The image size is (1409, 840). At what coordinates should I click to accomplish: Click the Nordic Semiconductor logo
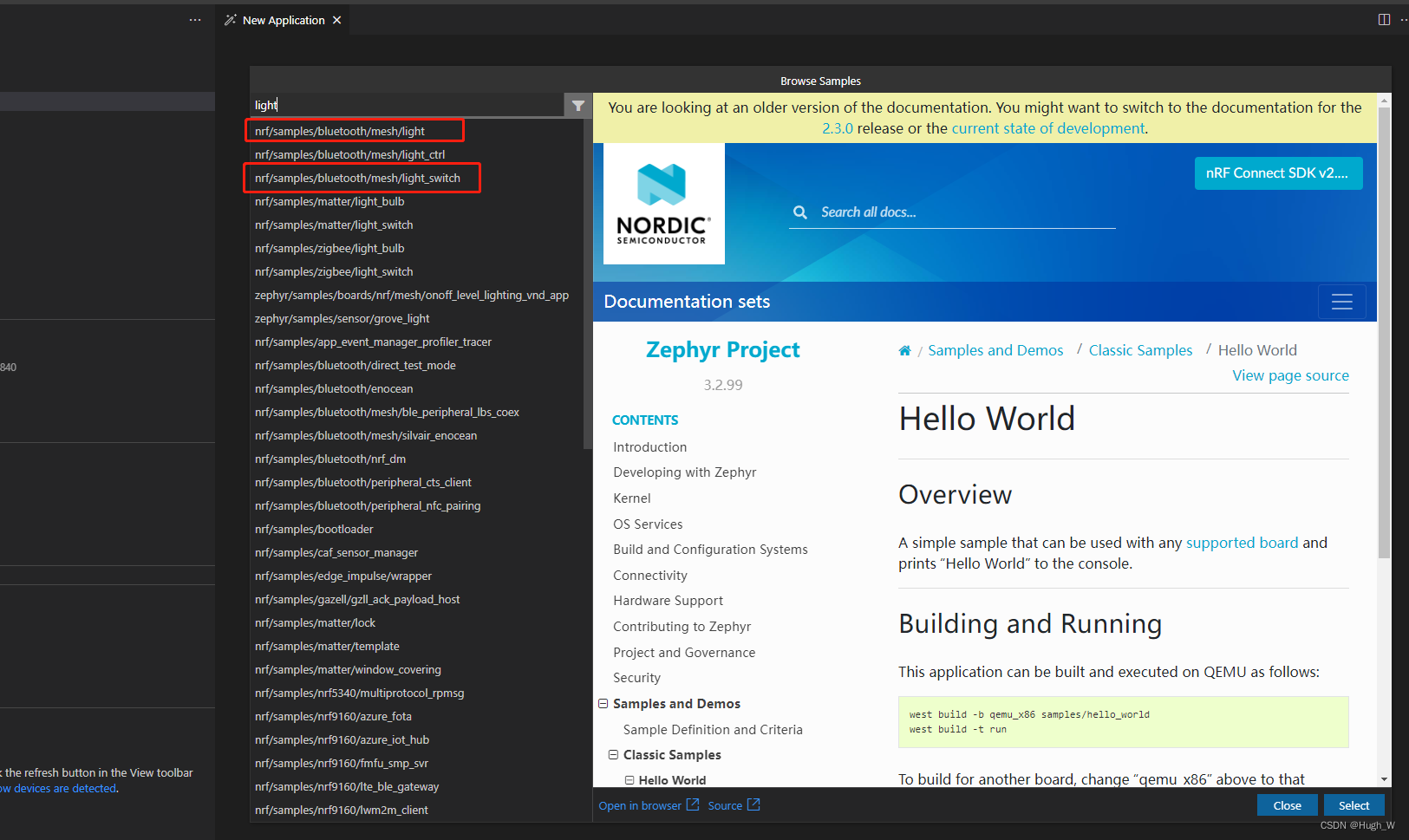point(664,204)
